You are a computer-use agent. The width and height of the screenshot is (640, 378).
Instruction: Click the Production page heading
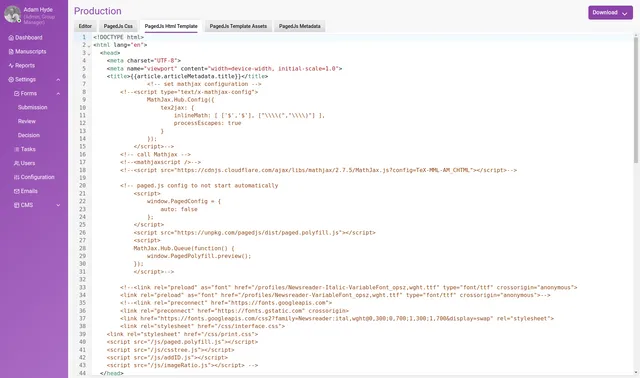pyautogui.click(x=98, y=11)
